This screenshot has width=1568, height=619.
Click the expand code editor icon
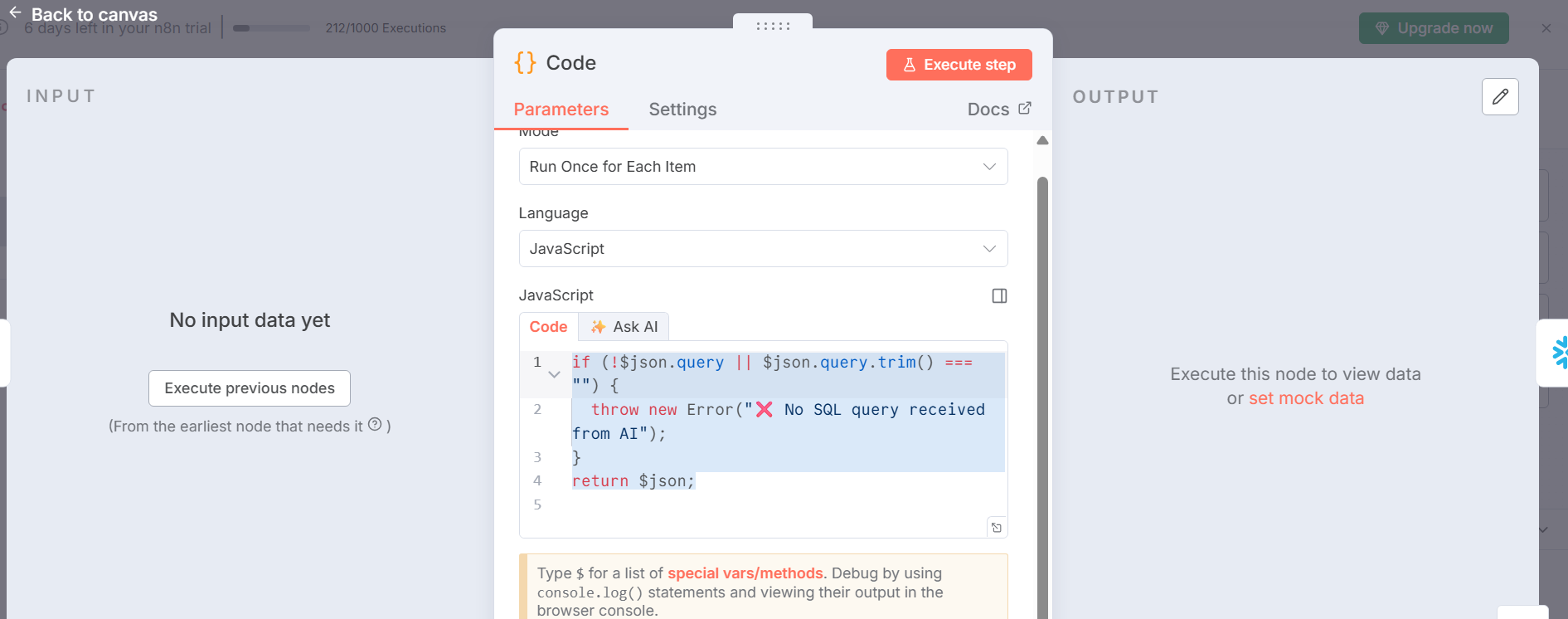point(997,528)
